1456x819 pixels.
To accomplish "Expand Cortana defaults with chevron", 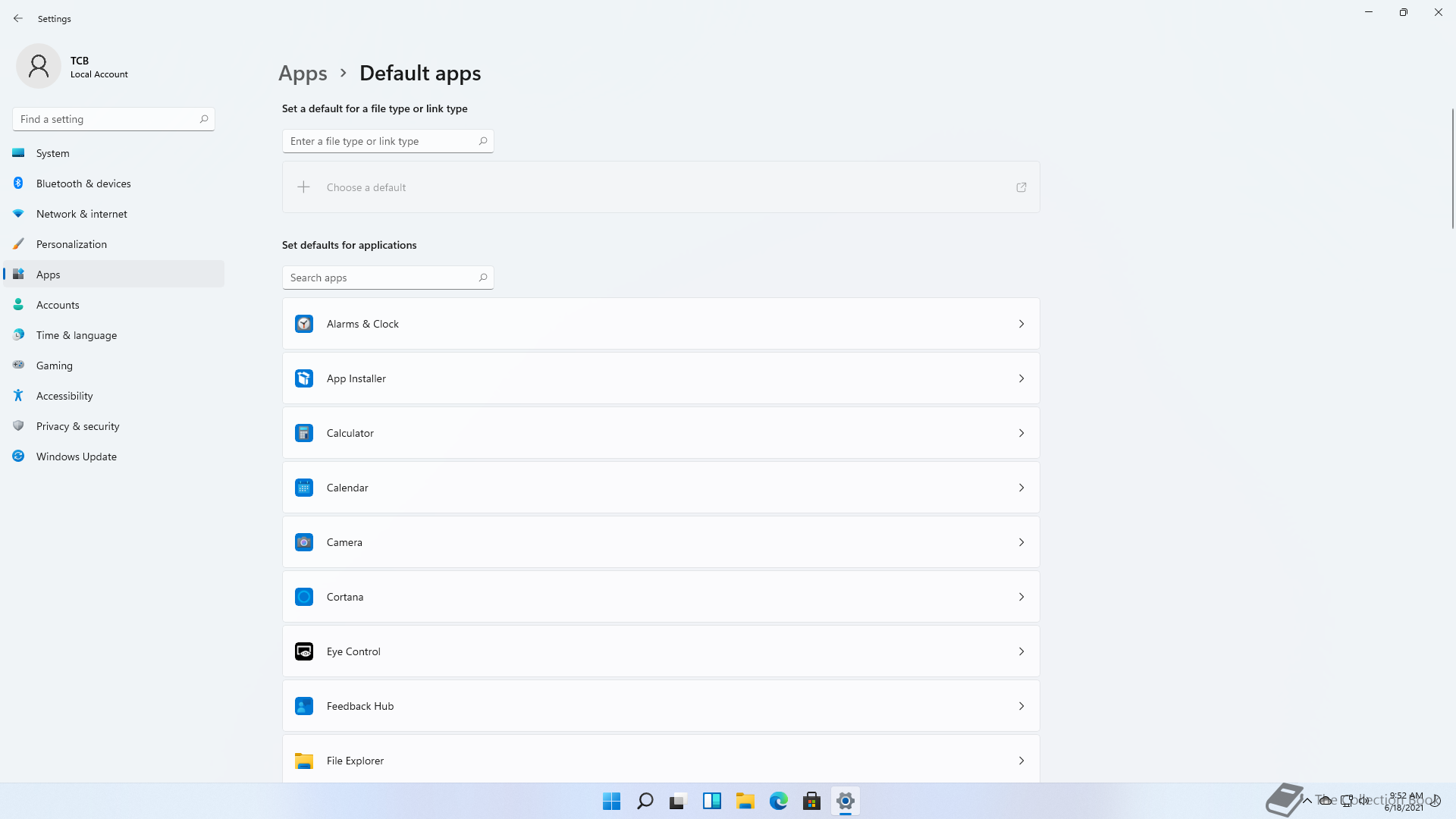I will click(x=1021, y=597).
